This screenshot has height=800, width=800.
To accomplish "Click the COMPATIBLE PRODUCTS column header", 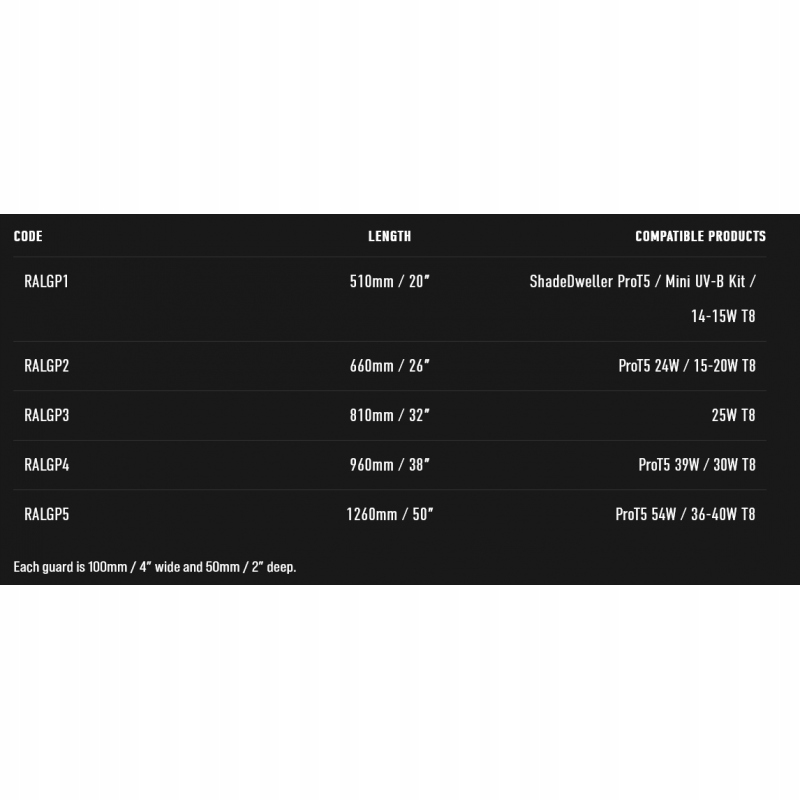I will click(x=700, y=237).
